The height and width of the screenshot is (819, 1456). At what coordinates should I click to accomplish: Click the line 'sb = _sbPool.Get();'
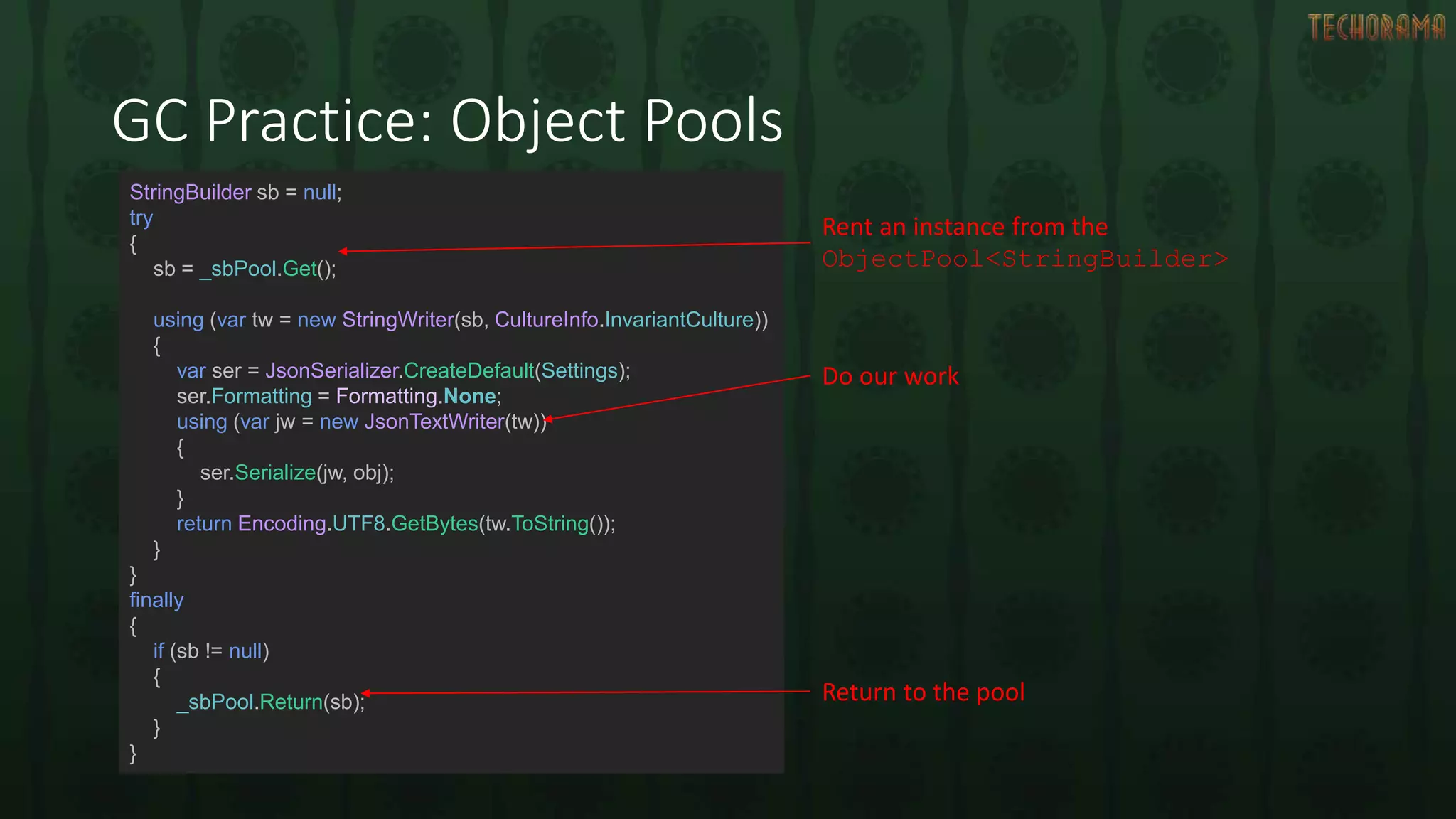[x=245, y=269]
